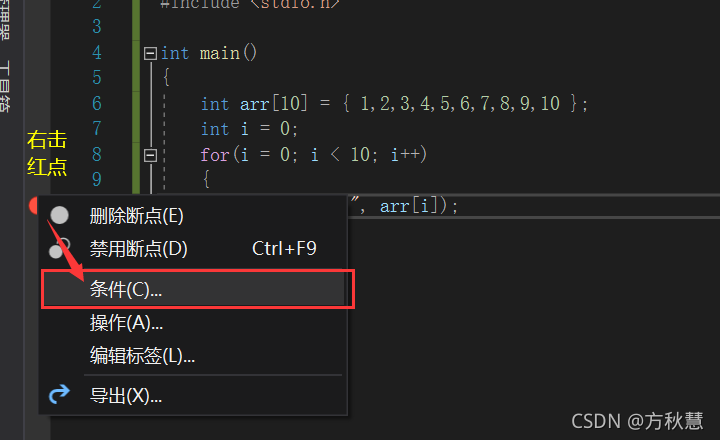720x440 pixels.
Task: Choose the Export (导出) menu item
Action: point(193,395)
